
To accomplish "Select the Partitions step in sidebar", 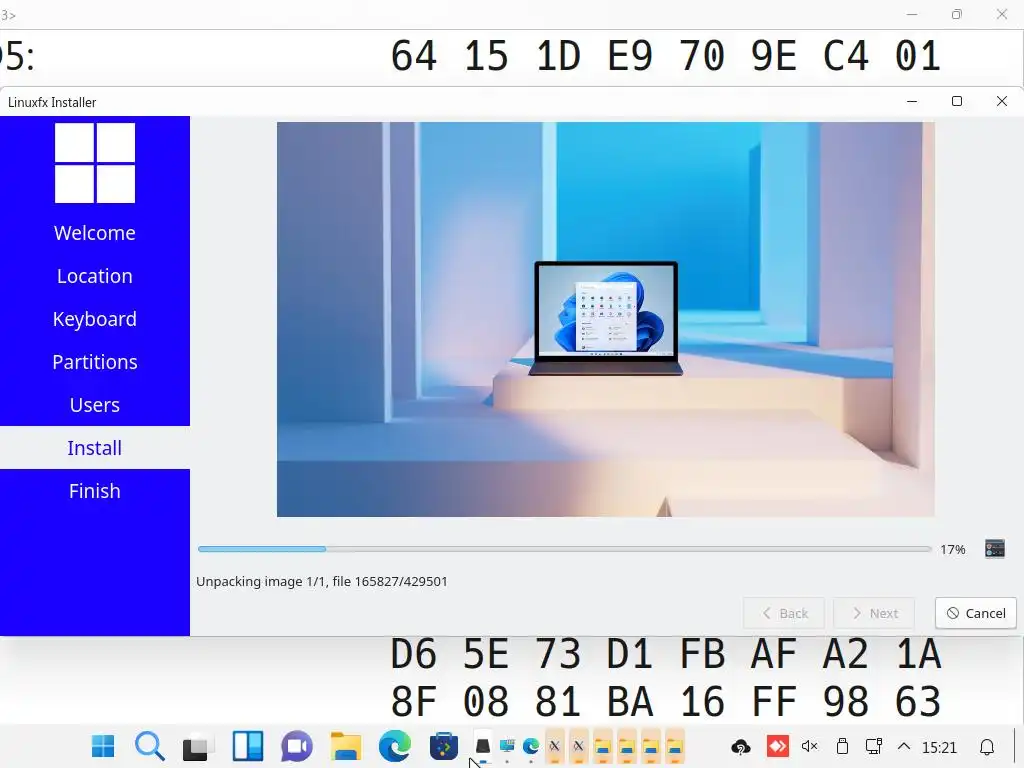I will 95,362.
